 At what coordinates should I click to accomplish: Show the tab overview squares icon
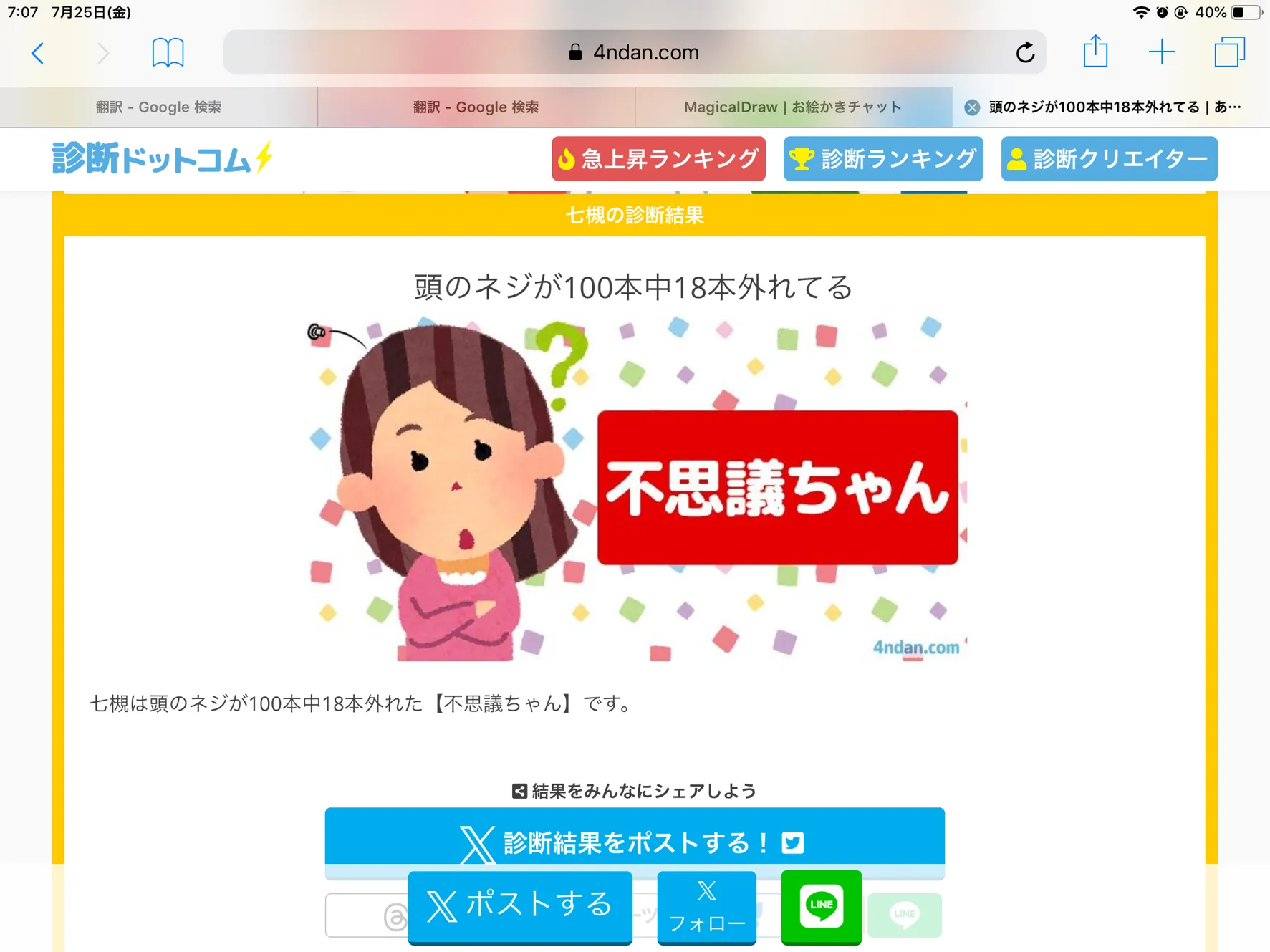[1229, 52]
